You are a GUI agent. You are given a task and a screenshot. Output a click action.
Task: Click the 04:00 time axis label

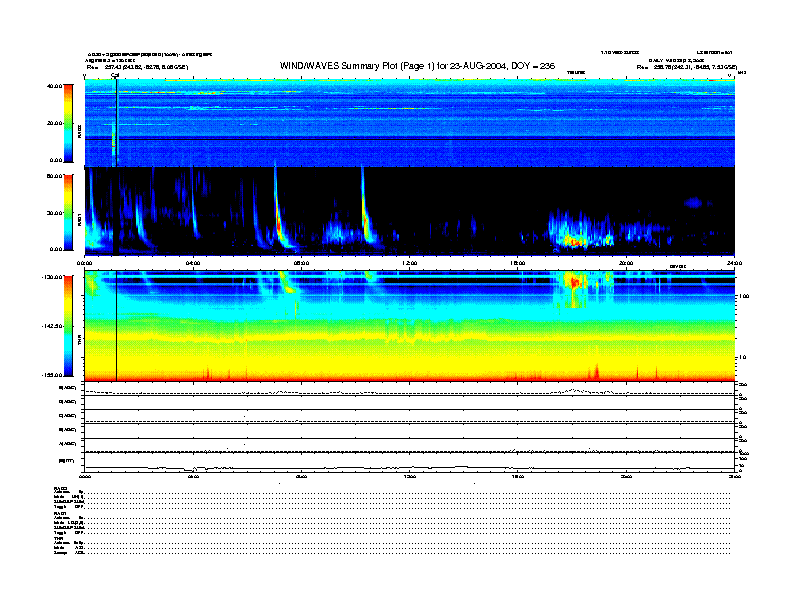tap(193, 264)
